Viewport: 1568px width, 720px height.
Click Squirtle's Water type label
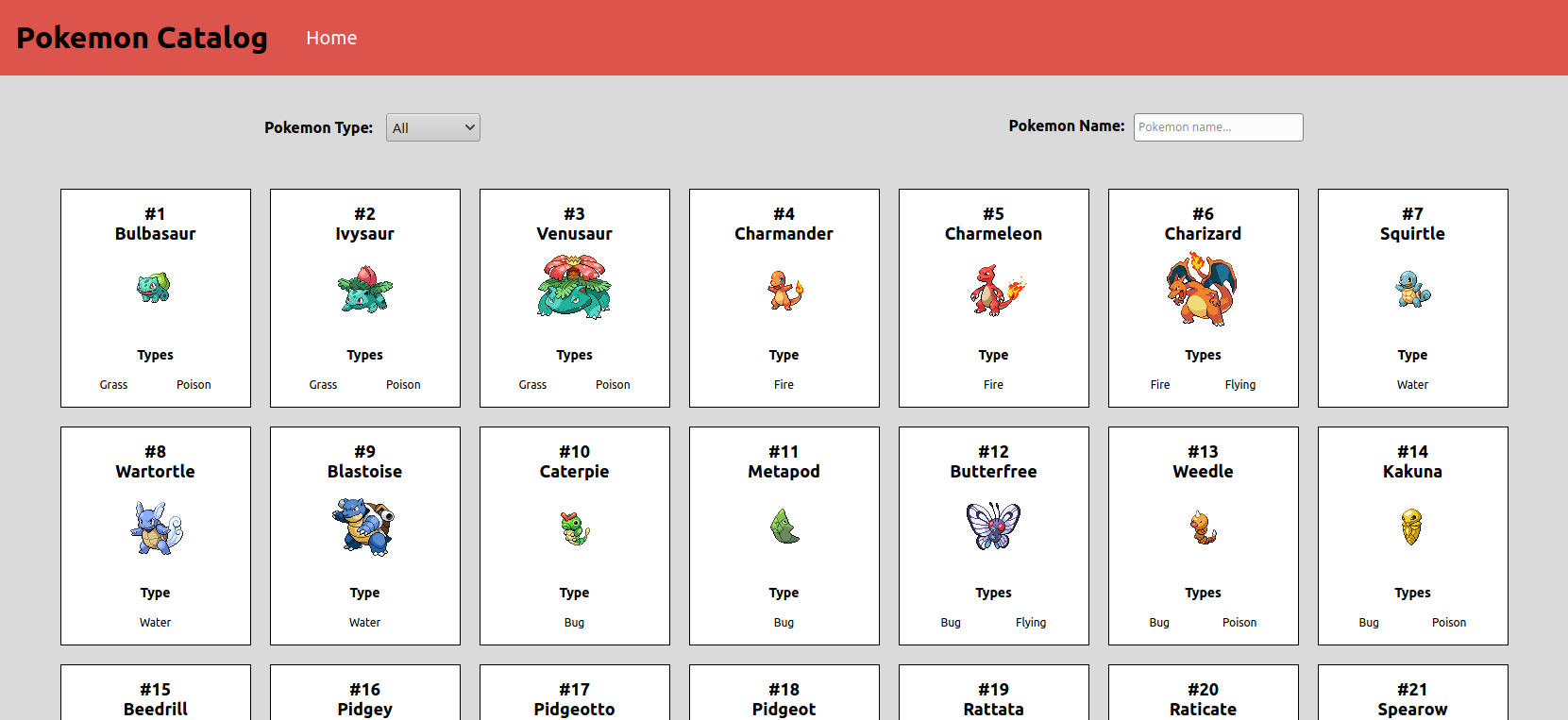(x=1413, y=385)
